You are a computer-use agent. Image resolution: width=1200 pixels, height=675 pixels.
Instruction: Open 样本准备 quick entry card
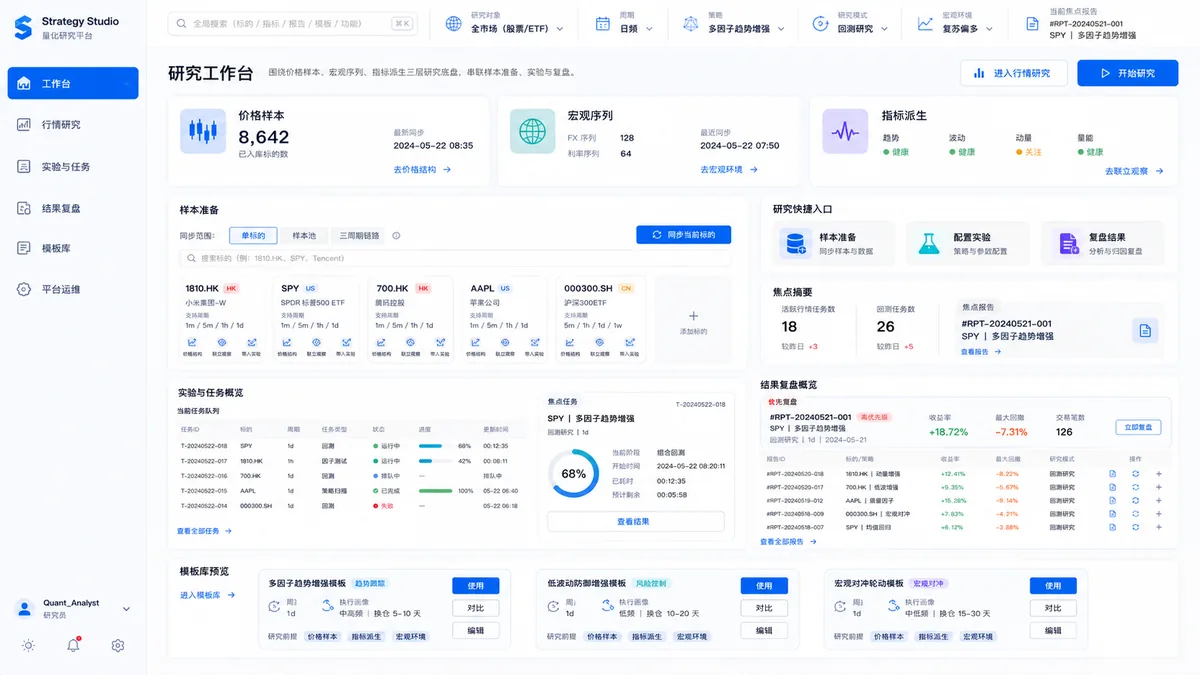tap(833, 243)
